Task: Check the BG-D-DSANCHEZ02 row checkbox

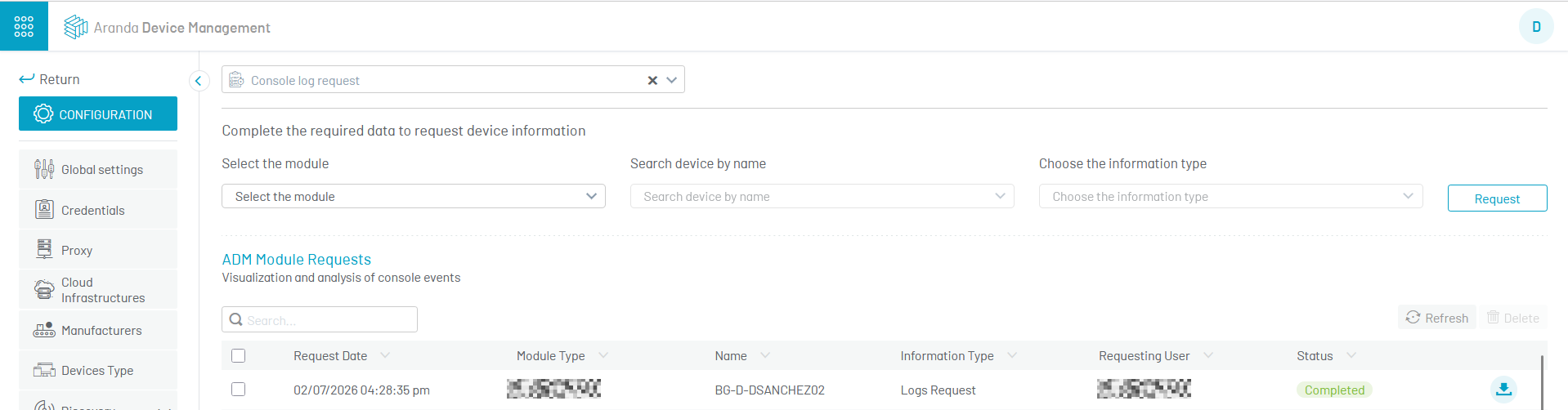Action: coord(239,389)
